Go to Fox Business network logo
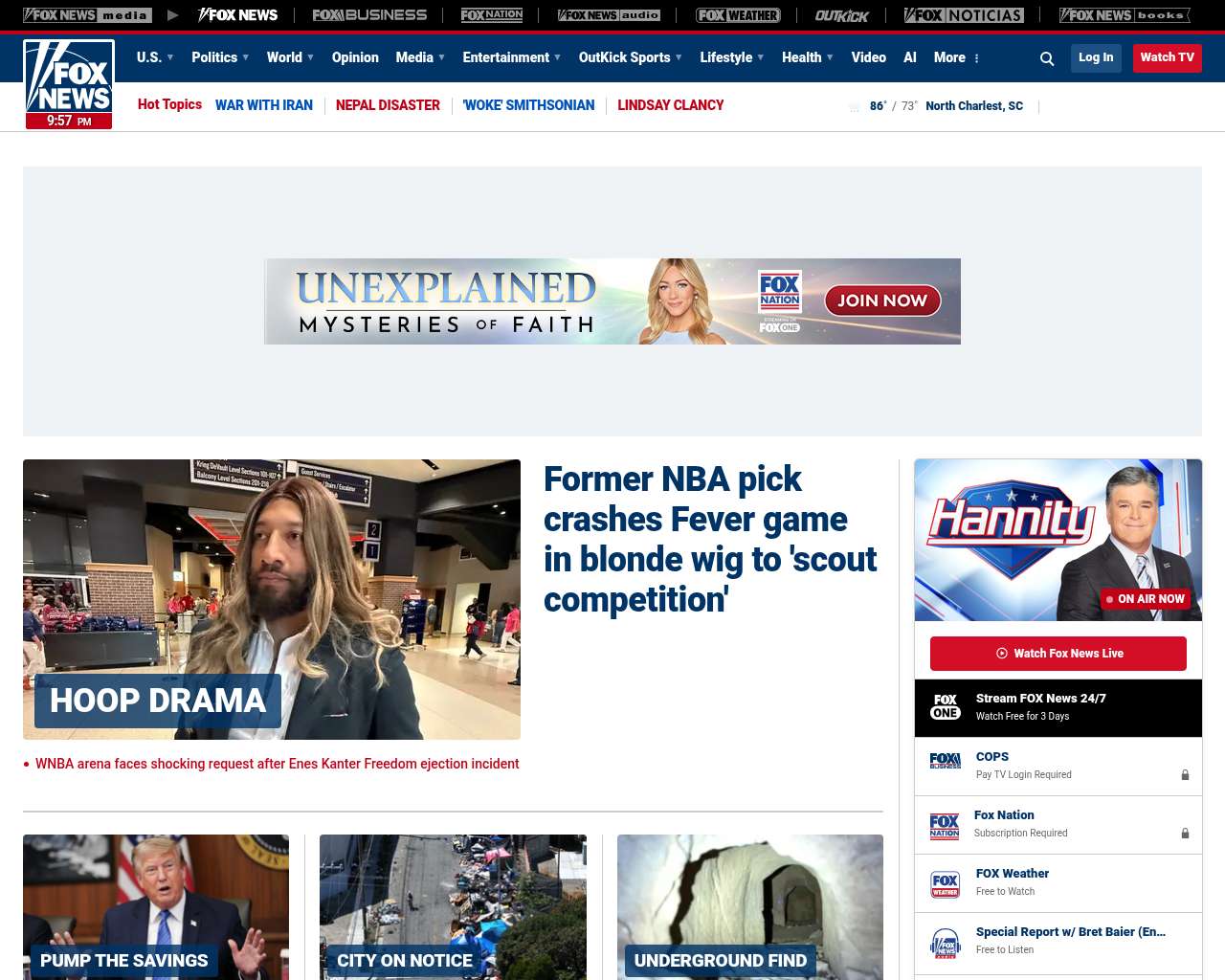Screen dimensions: 1225x980 pyautogui.click(x=369, y=15)
